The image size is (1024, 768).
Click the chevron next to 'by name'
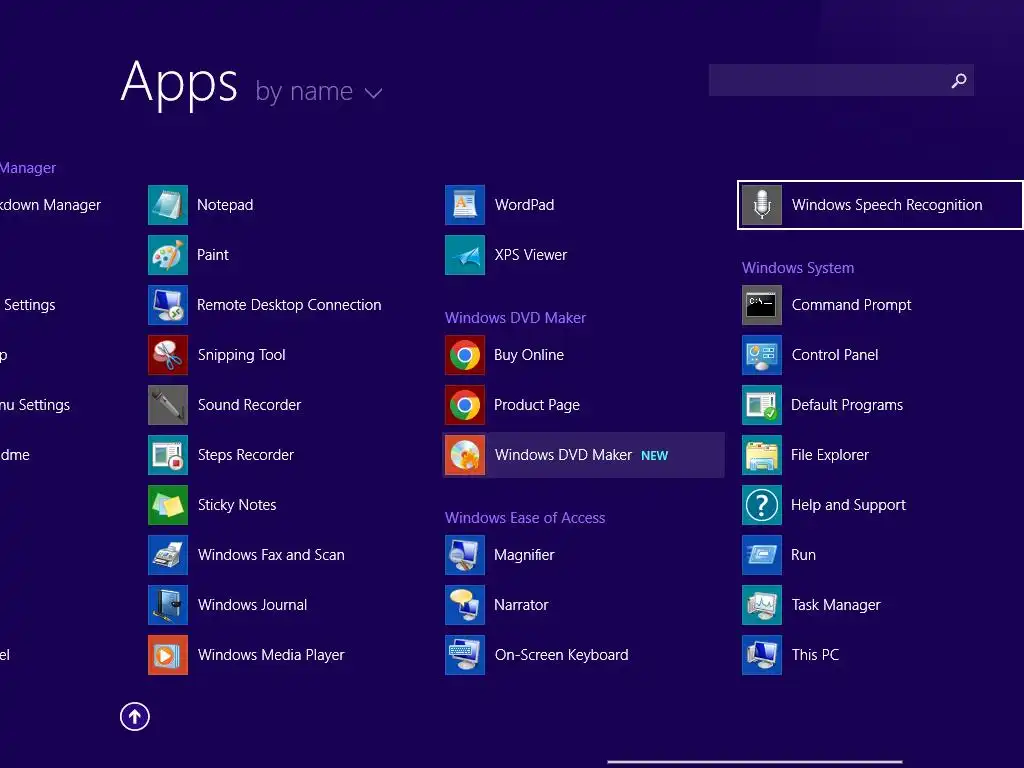tap(374, 93)
